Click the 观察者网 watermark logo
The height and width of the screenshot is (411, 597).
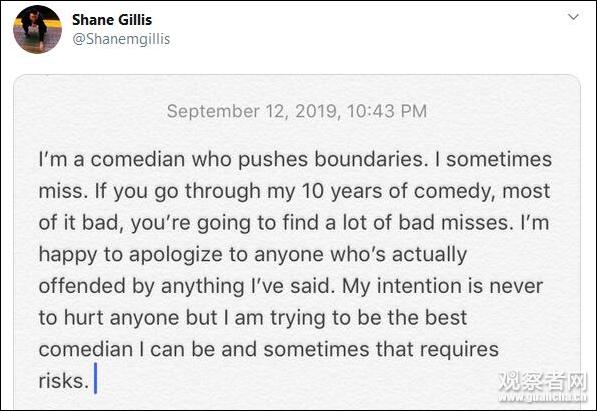pyautogui.click(x=543, y=381)
